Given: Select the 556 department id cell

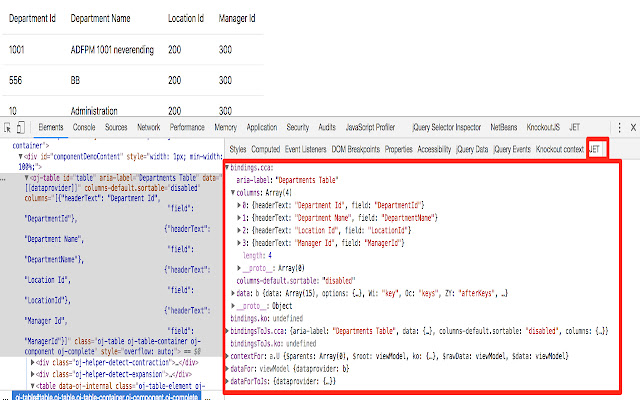Looking at the screenshot, I should coord(16,80).
